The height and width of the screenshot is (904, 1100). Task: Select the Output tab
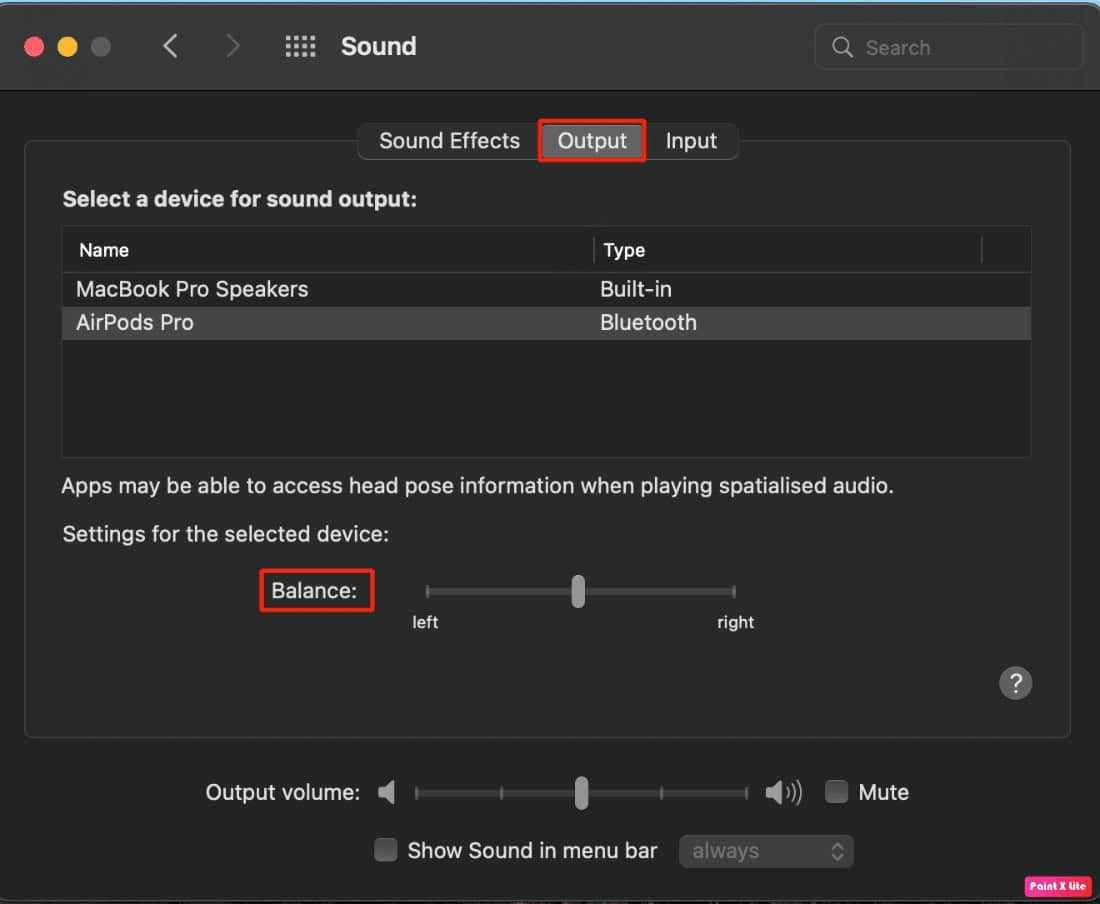point(592,141)
